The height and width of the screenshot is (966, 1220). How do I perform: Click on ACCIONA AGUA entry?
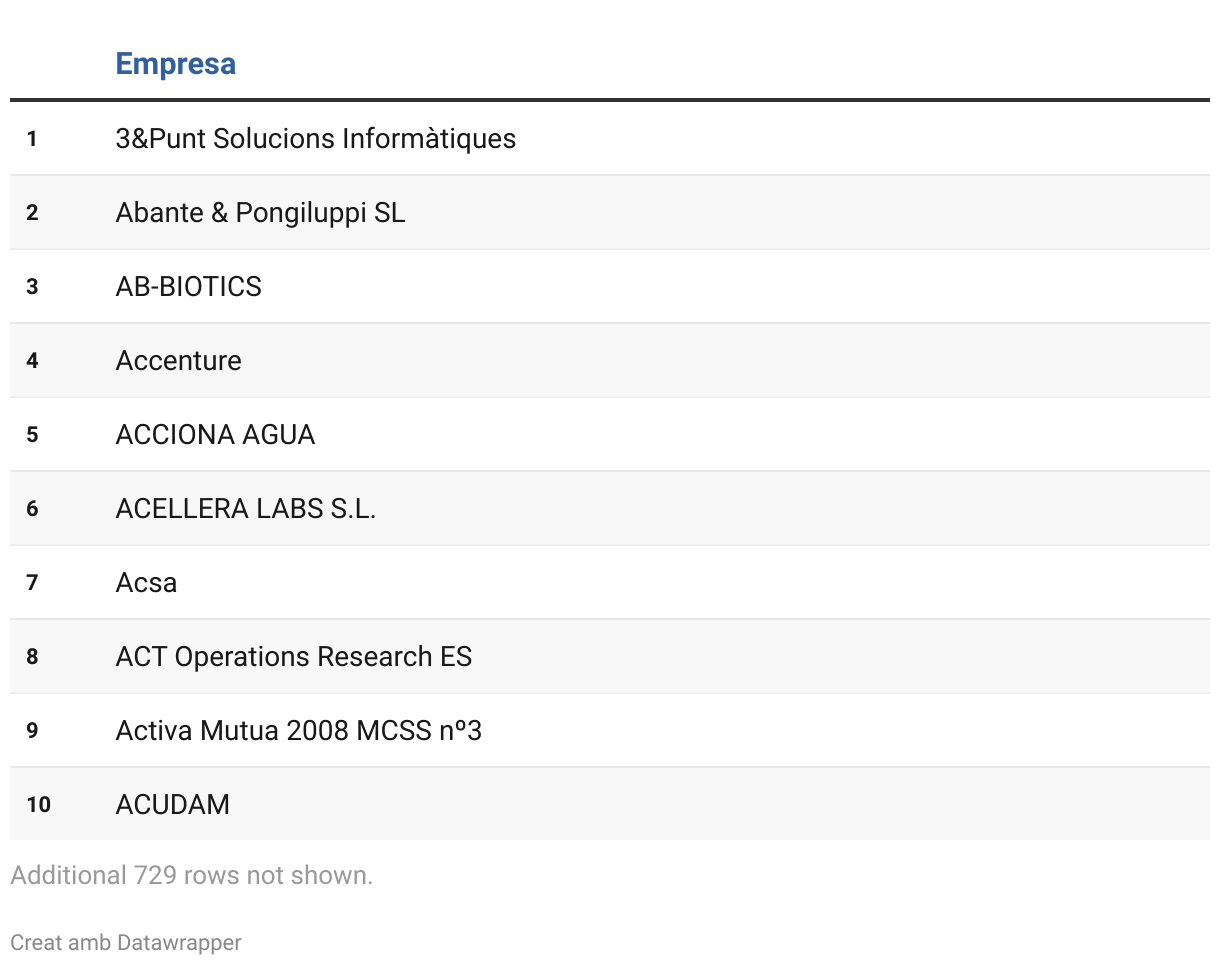click(x=215, y=434)
